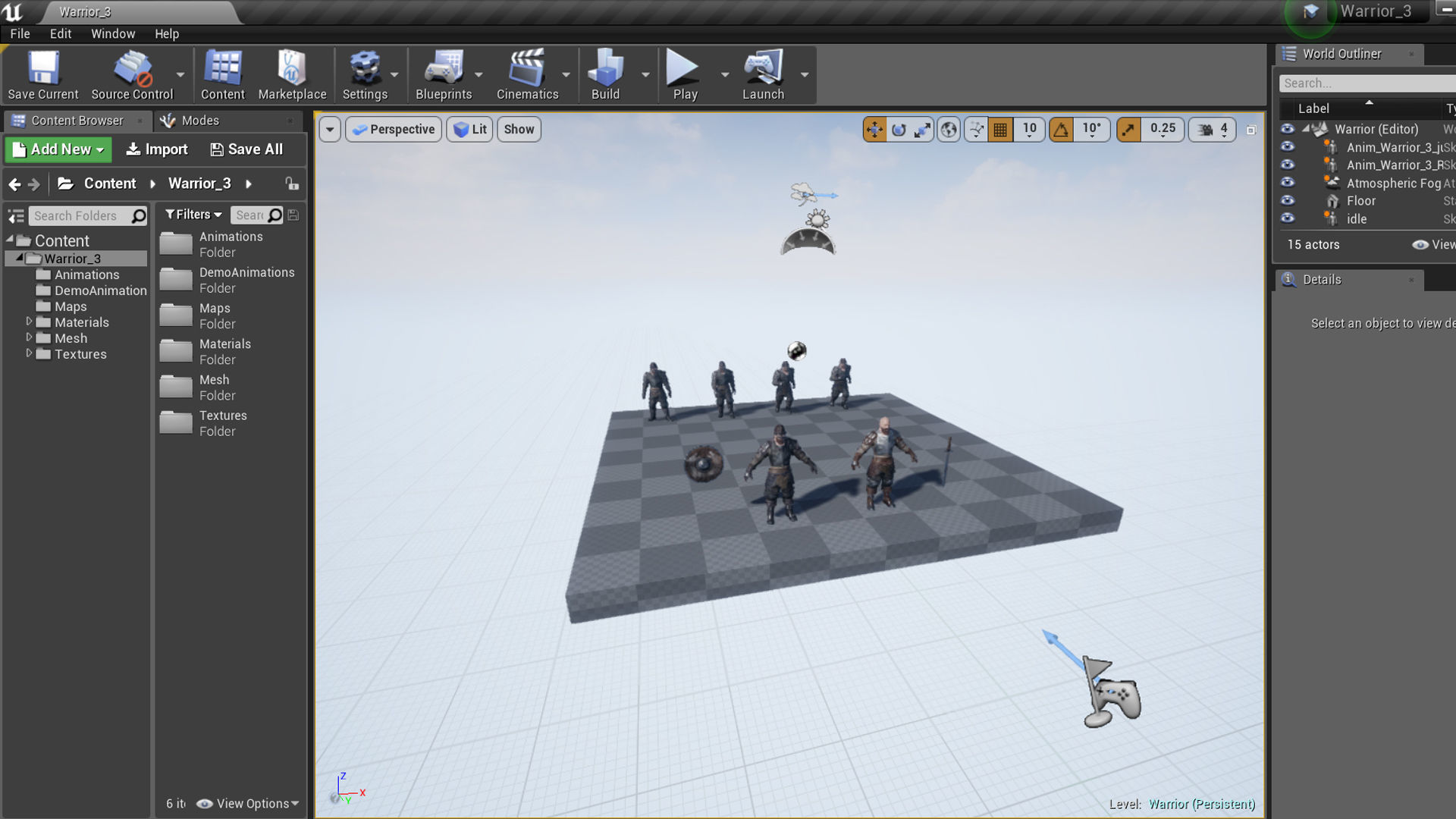
Task: Click the Add New button
Action: (58, 149)
